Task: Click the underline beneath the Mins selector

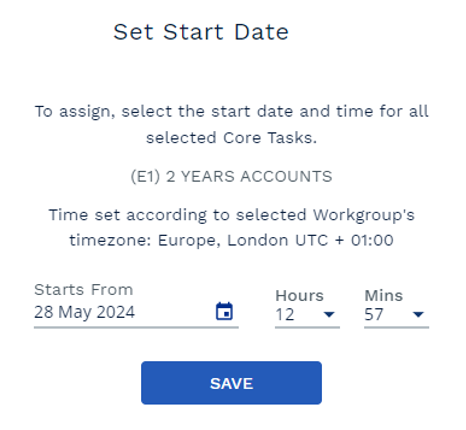Action: pos(396,327)
